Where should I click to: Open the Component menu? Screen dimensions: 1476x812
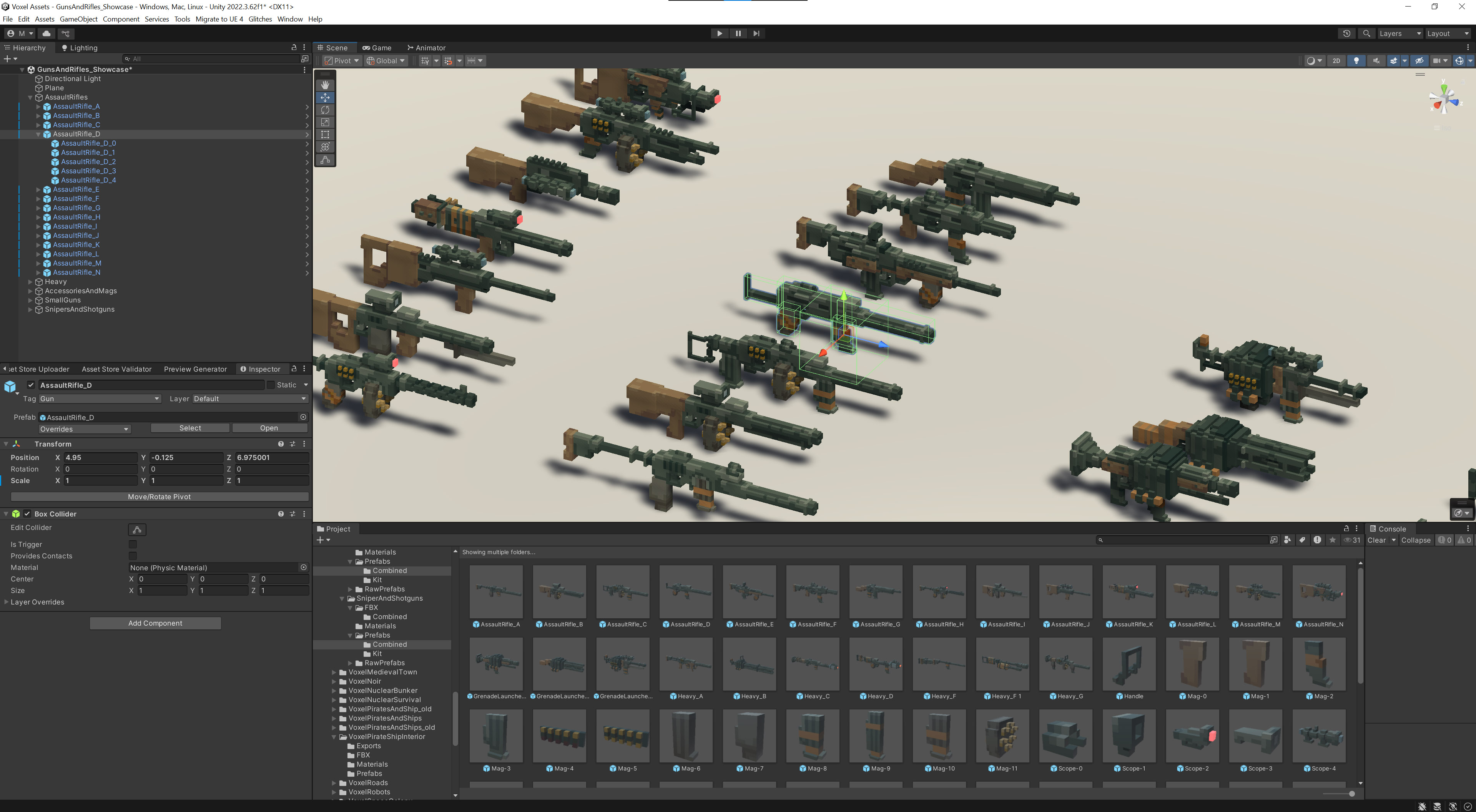[x=121, y=19]
